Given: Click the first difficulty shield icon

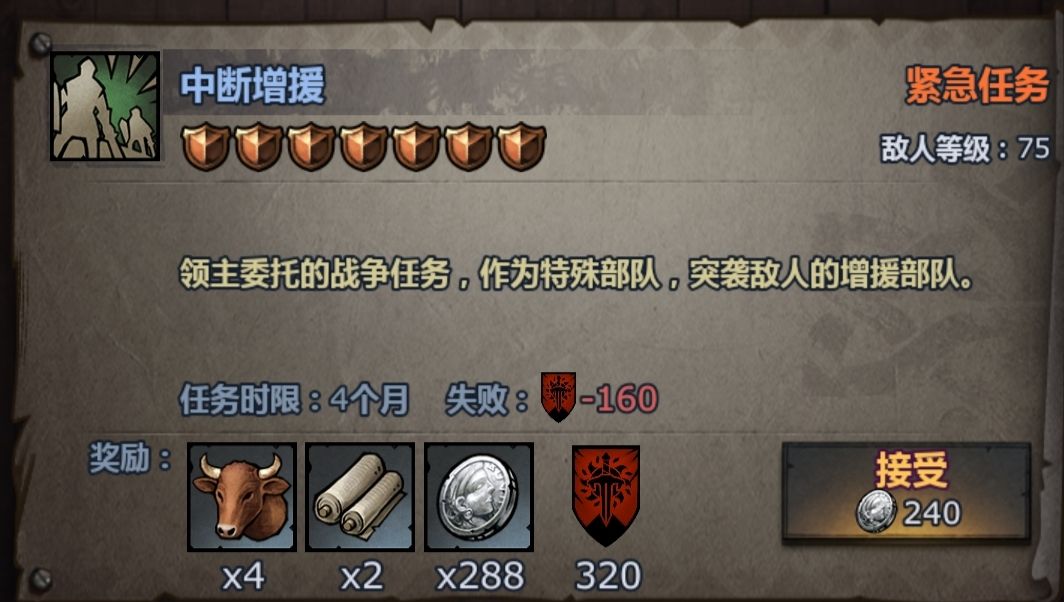Looking at the screenshot, I should pos(206,146).
